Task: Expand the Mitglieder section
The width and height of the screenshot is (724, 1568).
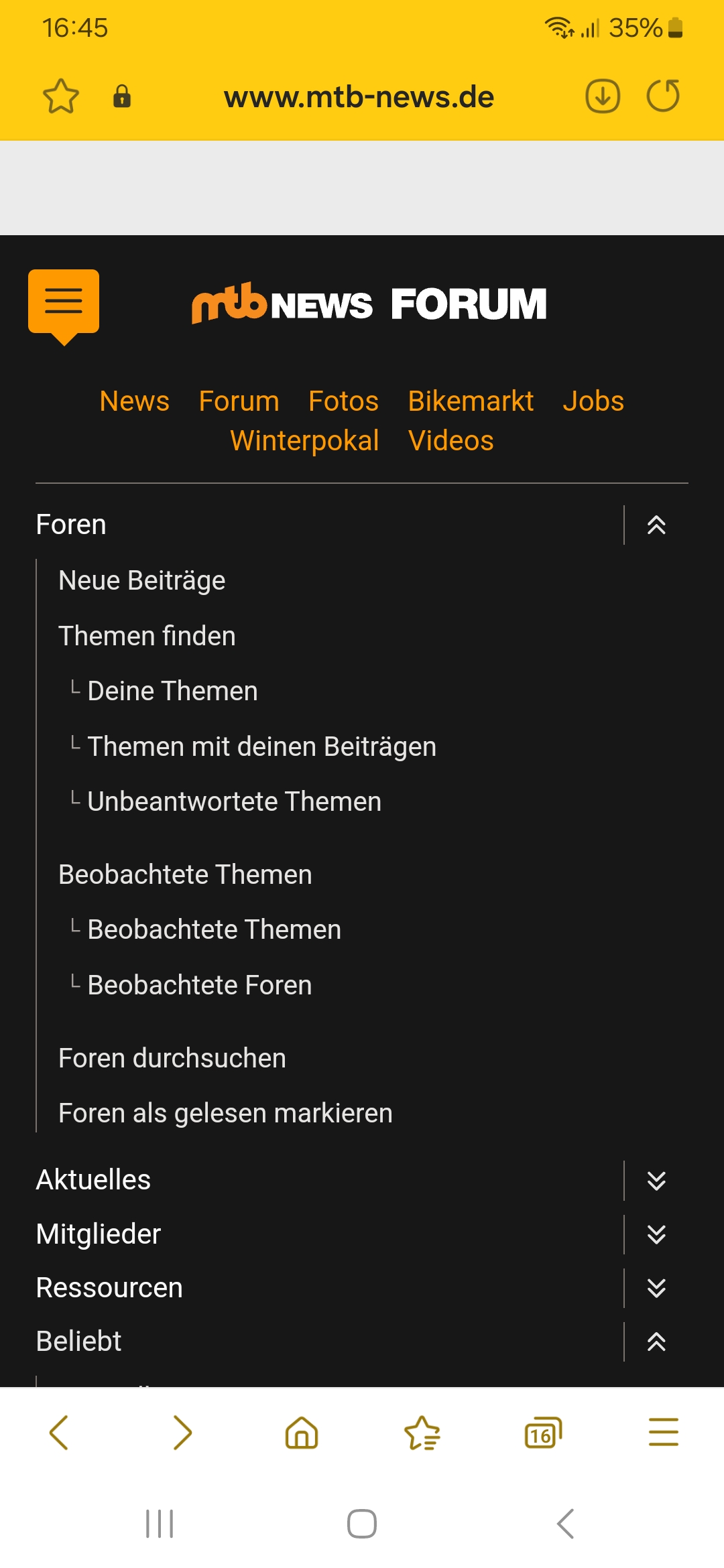Action: [656, 1234]
